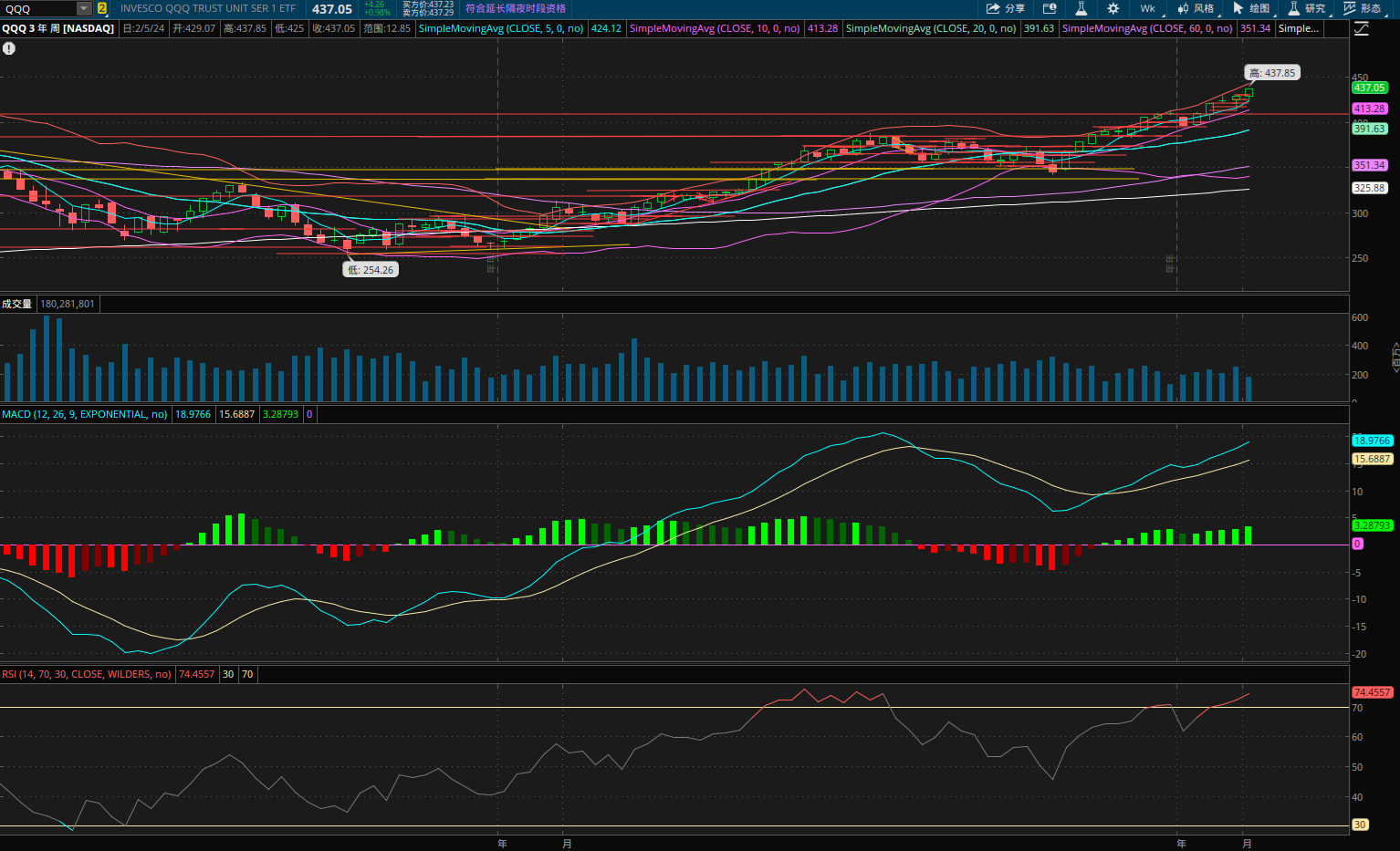Click the 低: 254.26 low price bubble

click(x=371, y=270)
